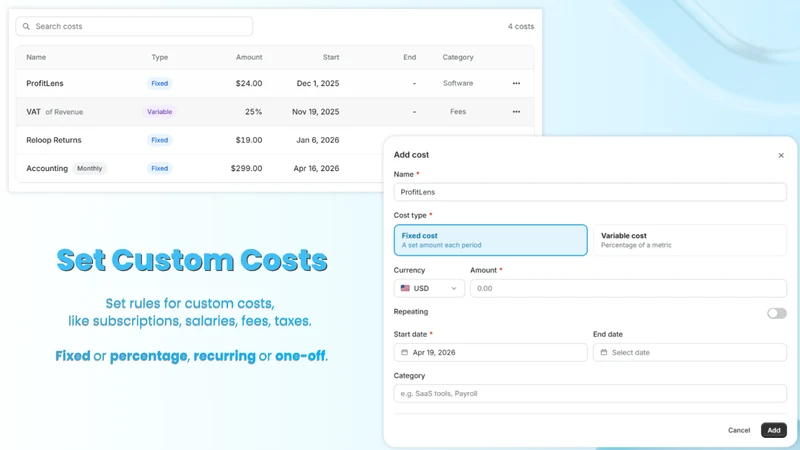Click the Monthly badge on Accounting row

coord(89,168)
